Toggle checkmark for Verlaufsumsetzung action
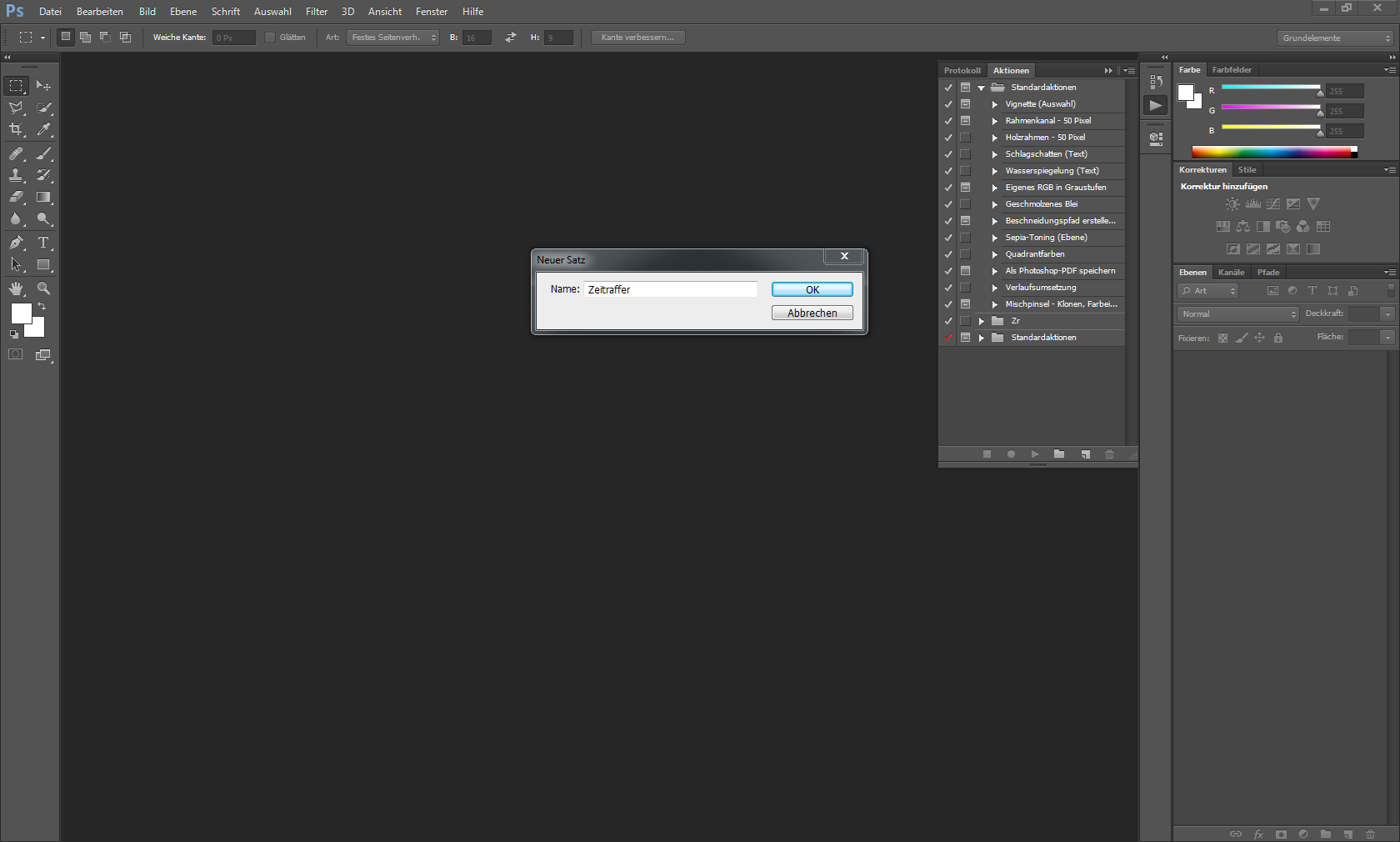 pyautogui.click(x=947, y=288)
